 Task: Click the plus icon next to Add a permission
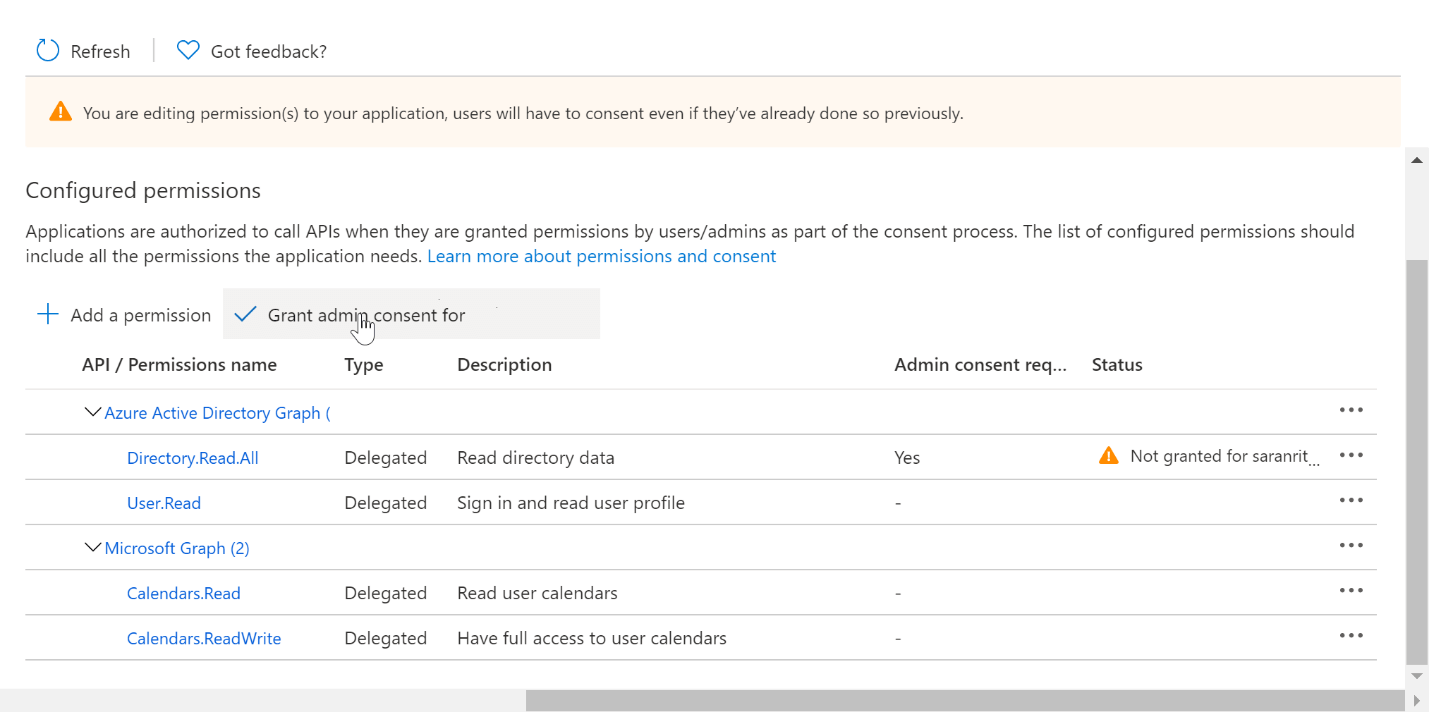[x=48, y=313]
